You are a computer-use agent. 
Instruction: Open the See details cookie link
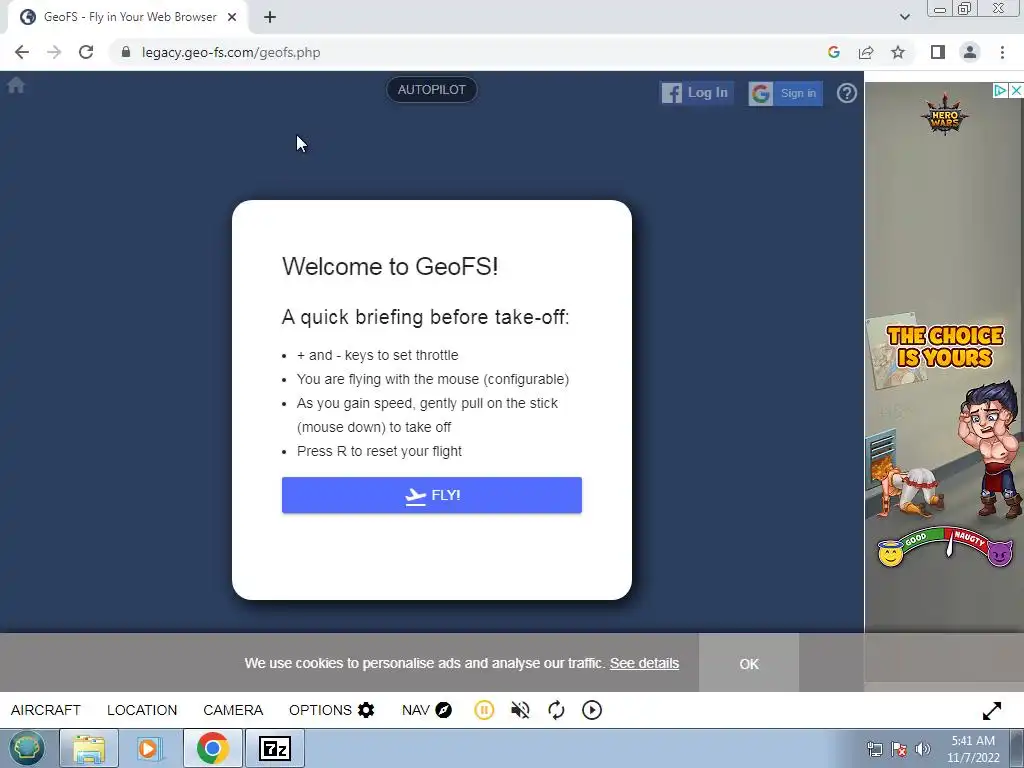[x=645, y=664]
